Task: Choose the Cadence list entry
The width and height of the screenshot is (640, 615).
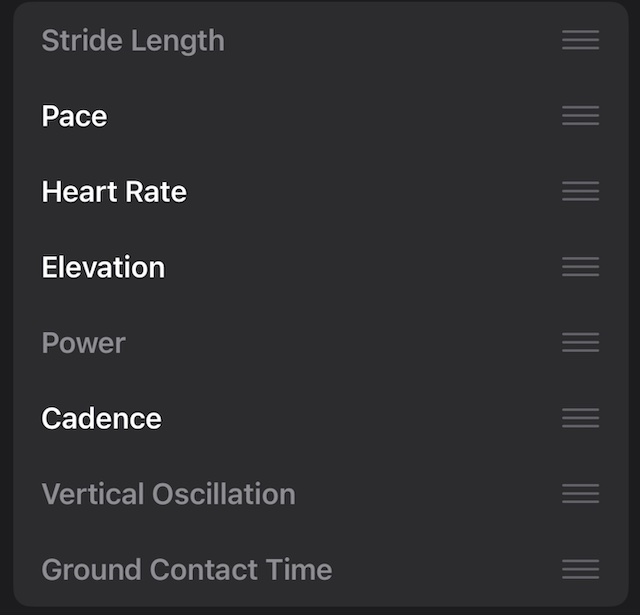Action: pyautogui.click(x=101, y=418)
